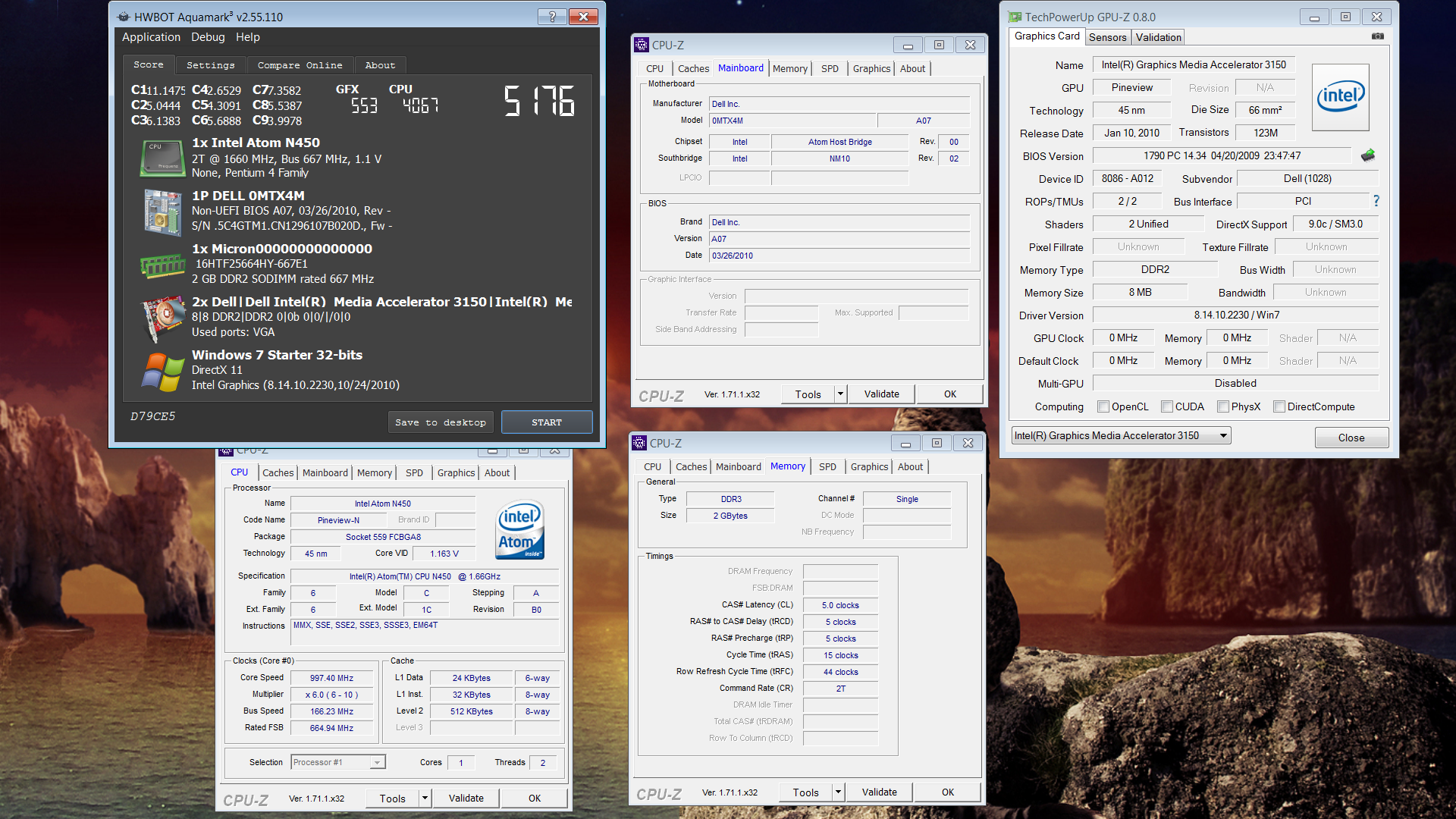Open the Help menu in Aquamark
Screen dimensions: 1456x819
[x=247, y=37]
